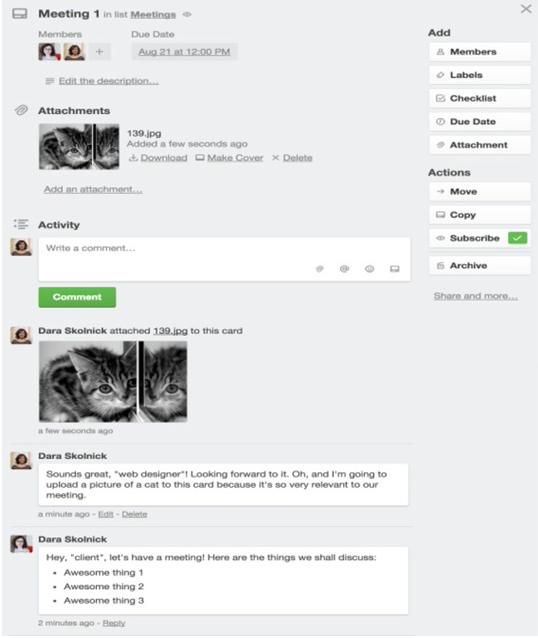This screenshot has width=538, height=638.
Task: Click the Aug 21 at 12:00 PM due date
Action: [184, 52]
